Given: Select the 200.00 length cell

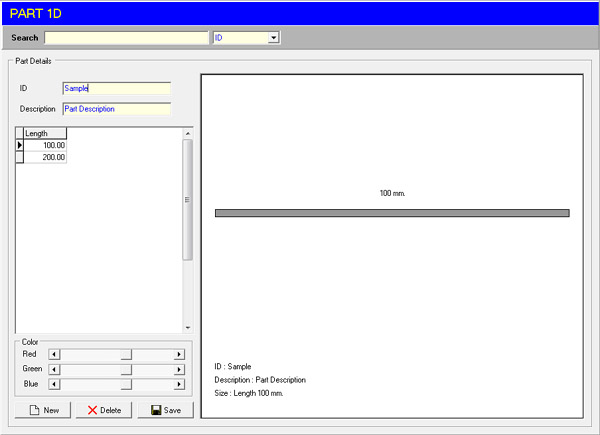Looking at the screenshot, I should click(45, 157).
